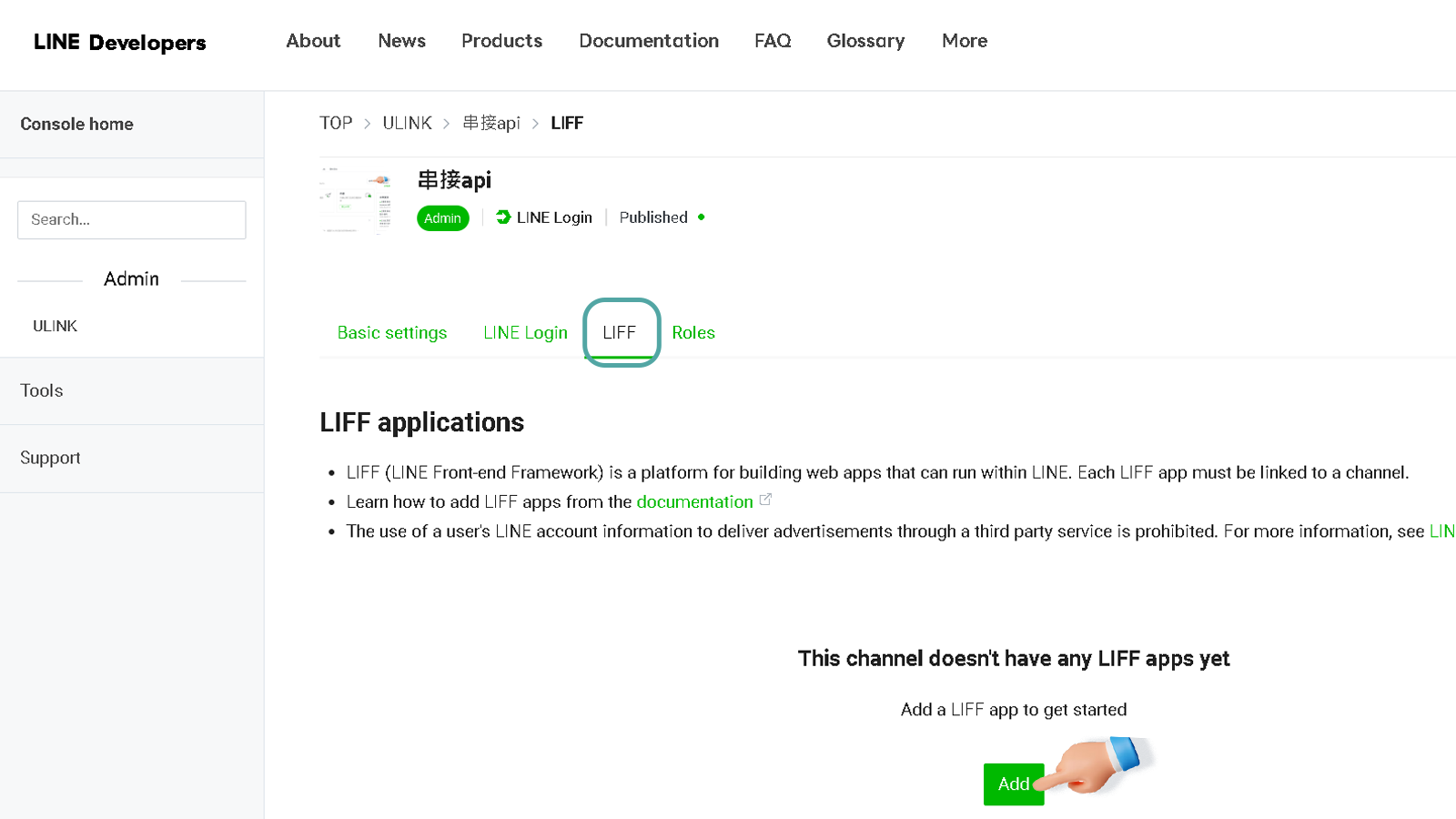The height and width of the screenshot is (819, 1456).
Task: Click the channel thumbnail image
Action: (357, 199)
